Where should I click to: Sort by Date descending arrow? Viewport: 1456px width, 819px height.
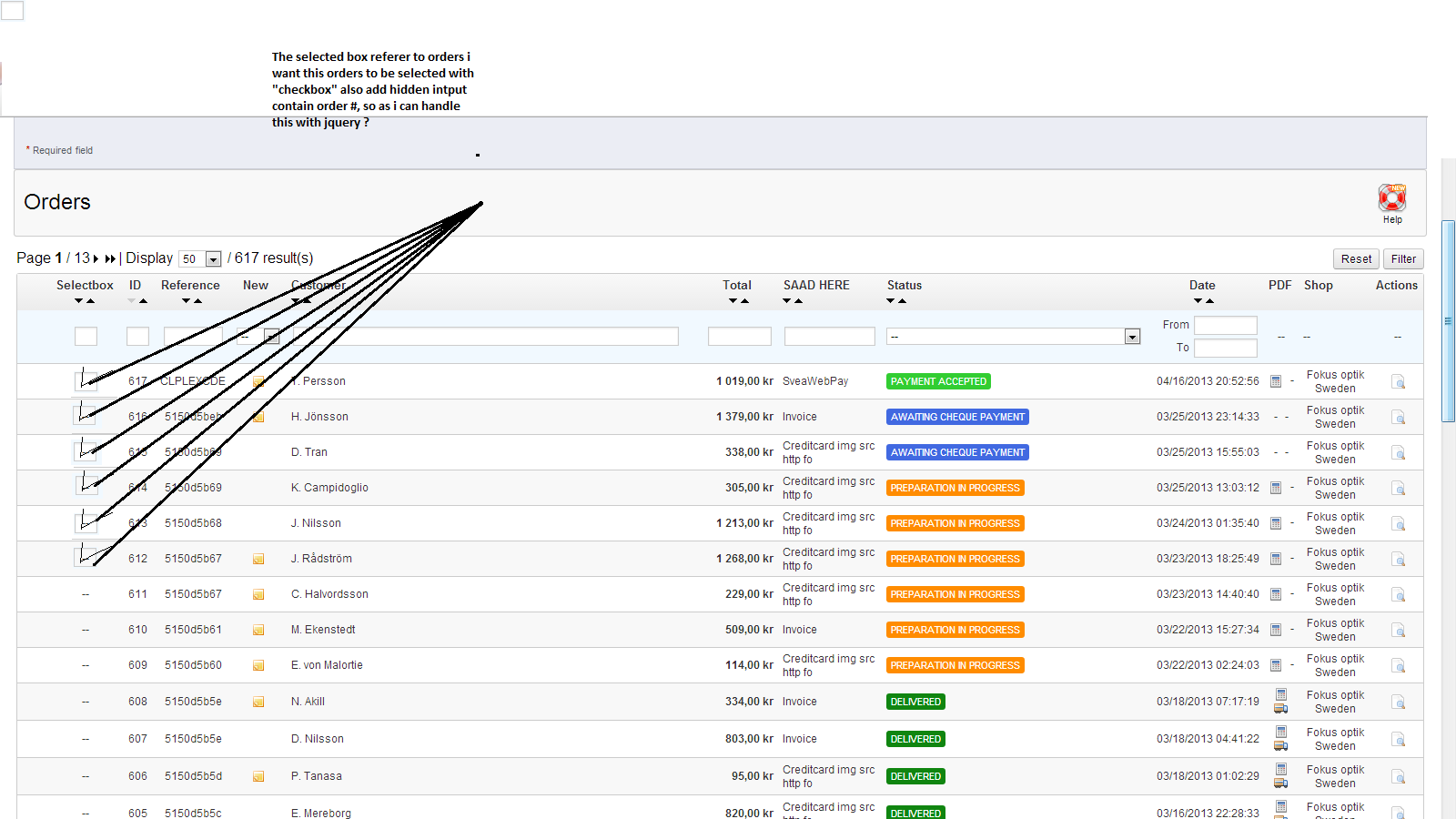pyautogui.click(x=1198, y=301)
